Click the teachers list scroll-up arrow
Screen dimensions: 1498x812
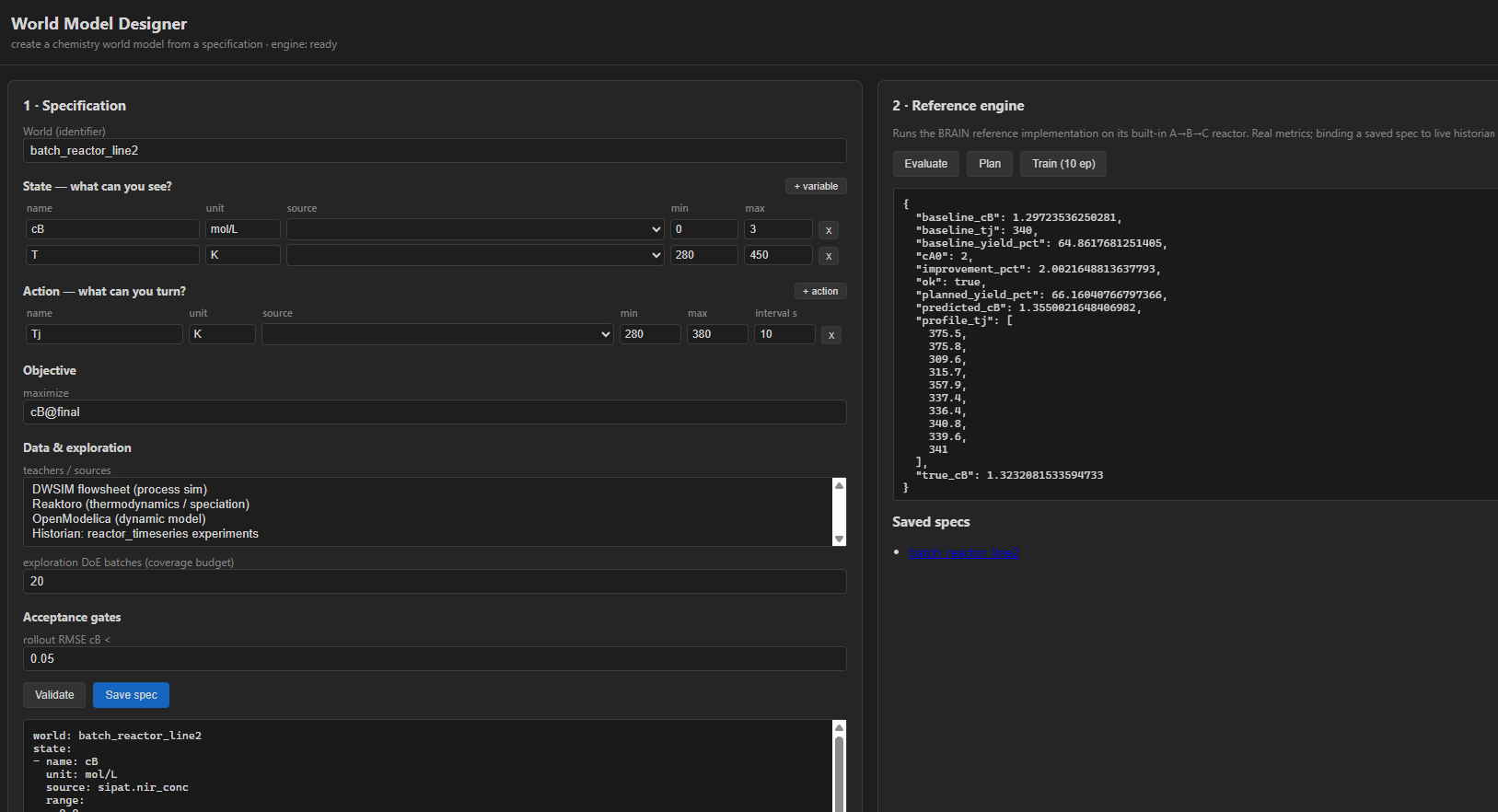tap(839, 485)
